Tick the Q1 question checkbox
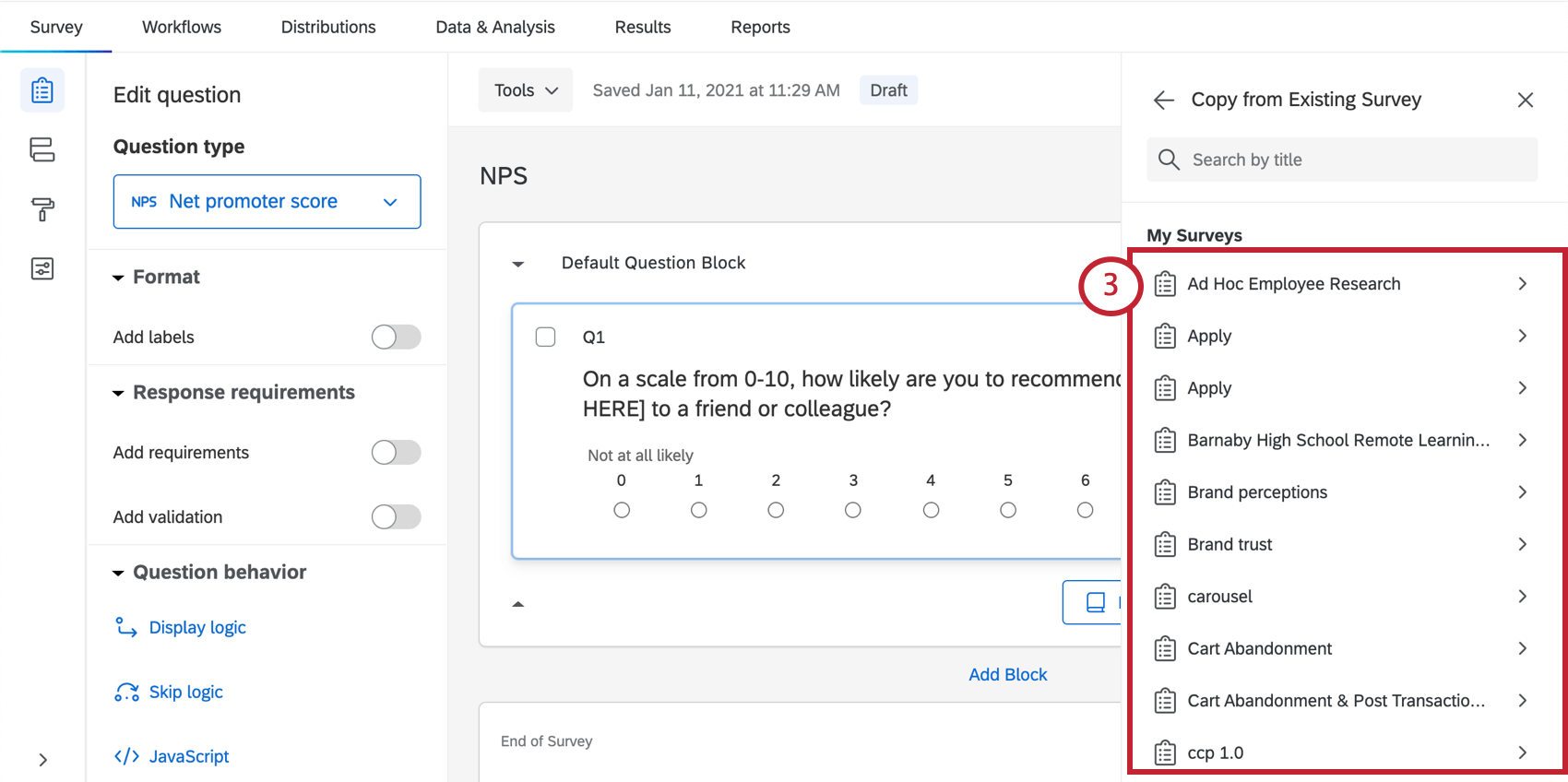The height and width of the screenshot is (782, 1568). [x=546, y=337]
